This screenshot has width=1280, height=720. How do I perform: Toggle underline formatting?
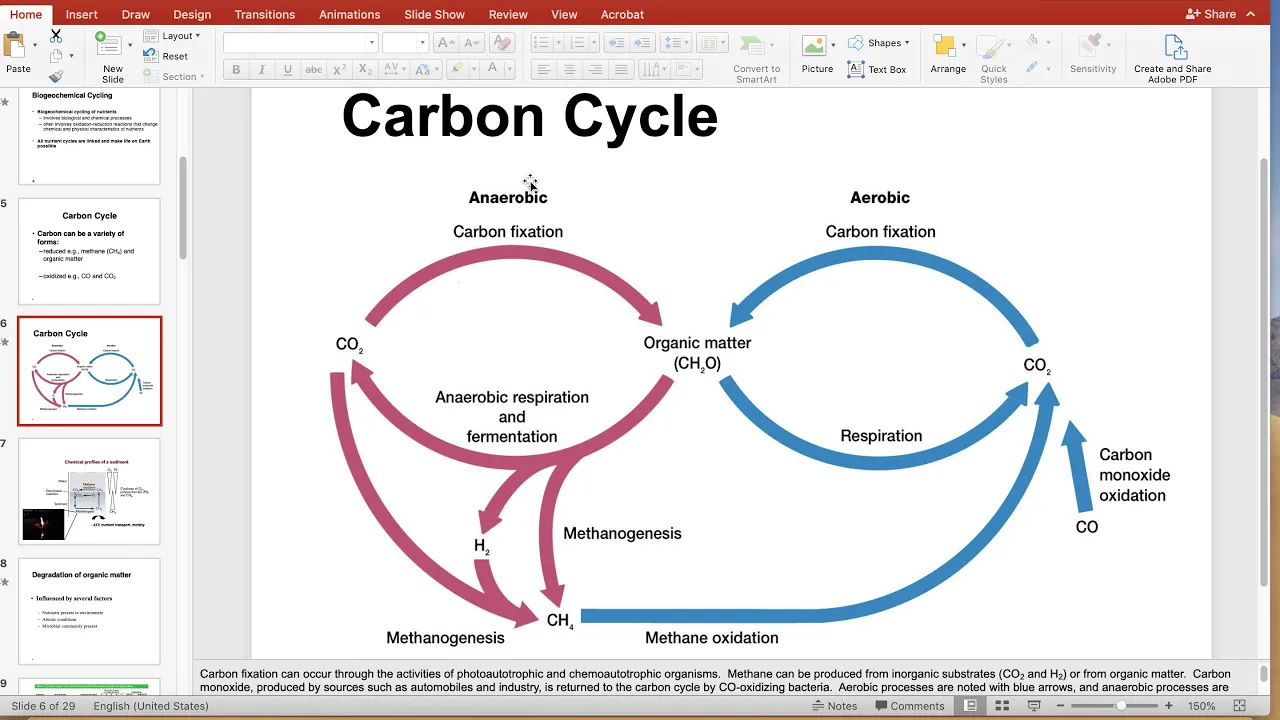coord(288,69)
